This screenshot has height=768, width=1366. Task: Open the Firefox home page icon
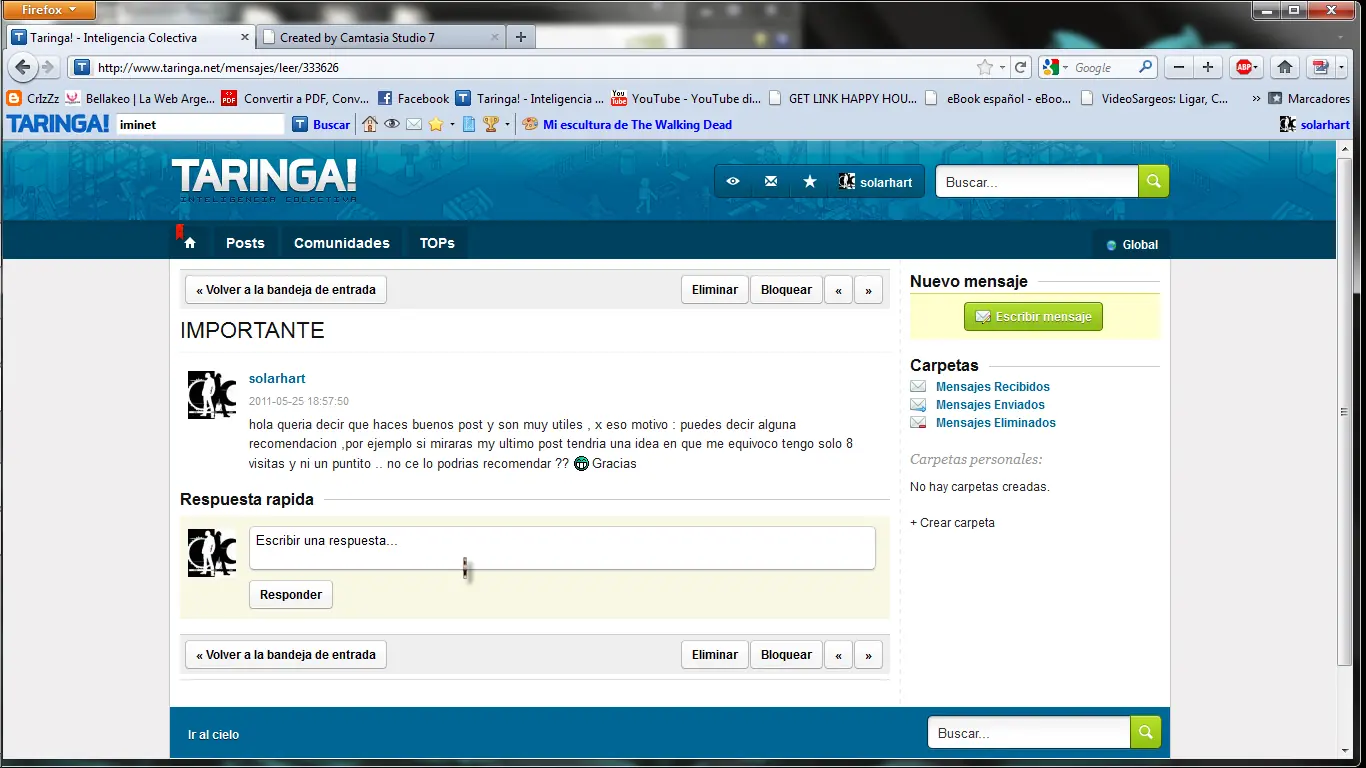click(1285, 67)
